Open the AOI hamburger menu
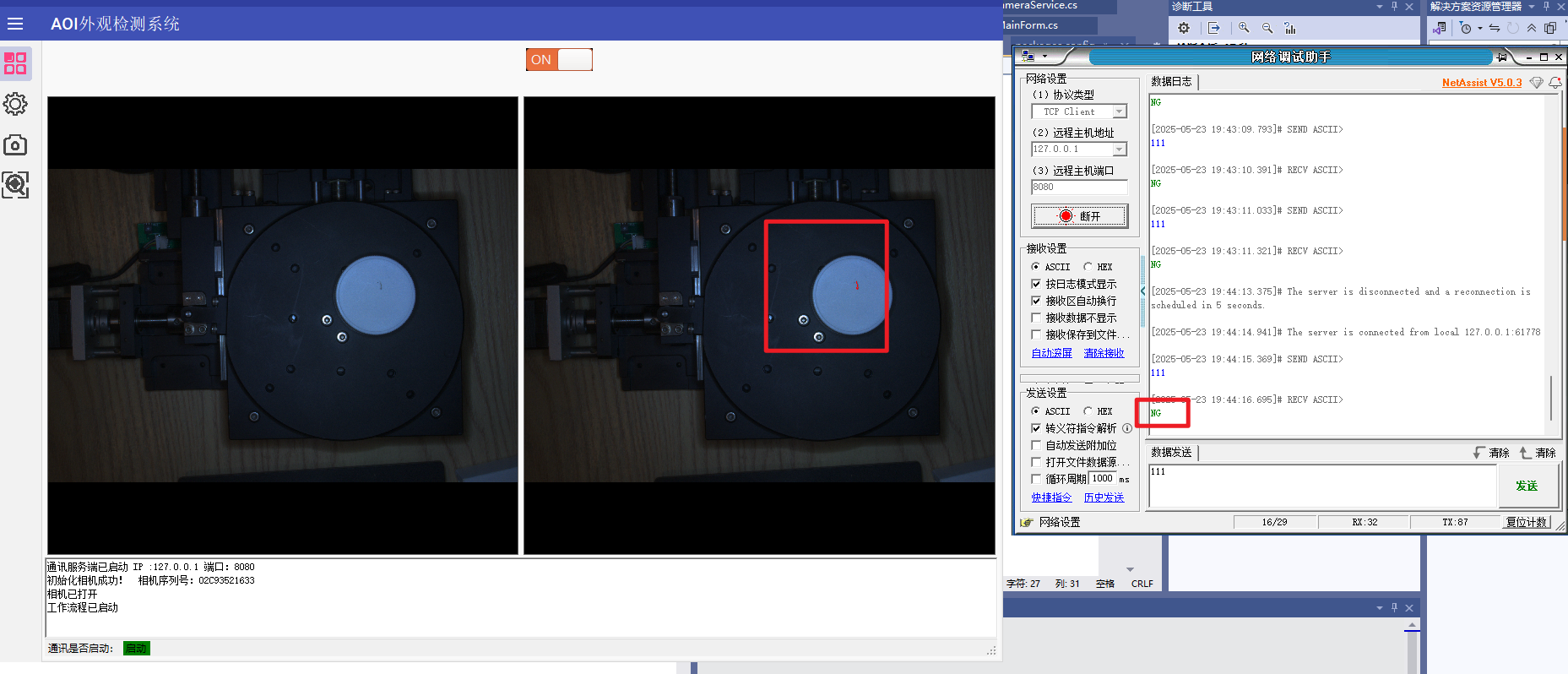 click(x=15, y=24)
